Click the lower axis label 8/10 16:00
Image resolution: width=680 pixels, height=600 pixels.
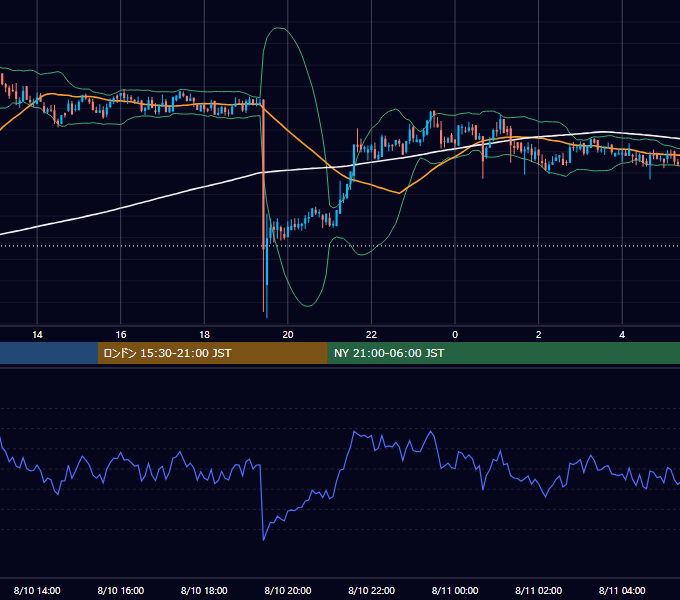coord(121,590)
